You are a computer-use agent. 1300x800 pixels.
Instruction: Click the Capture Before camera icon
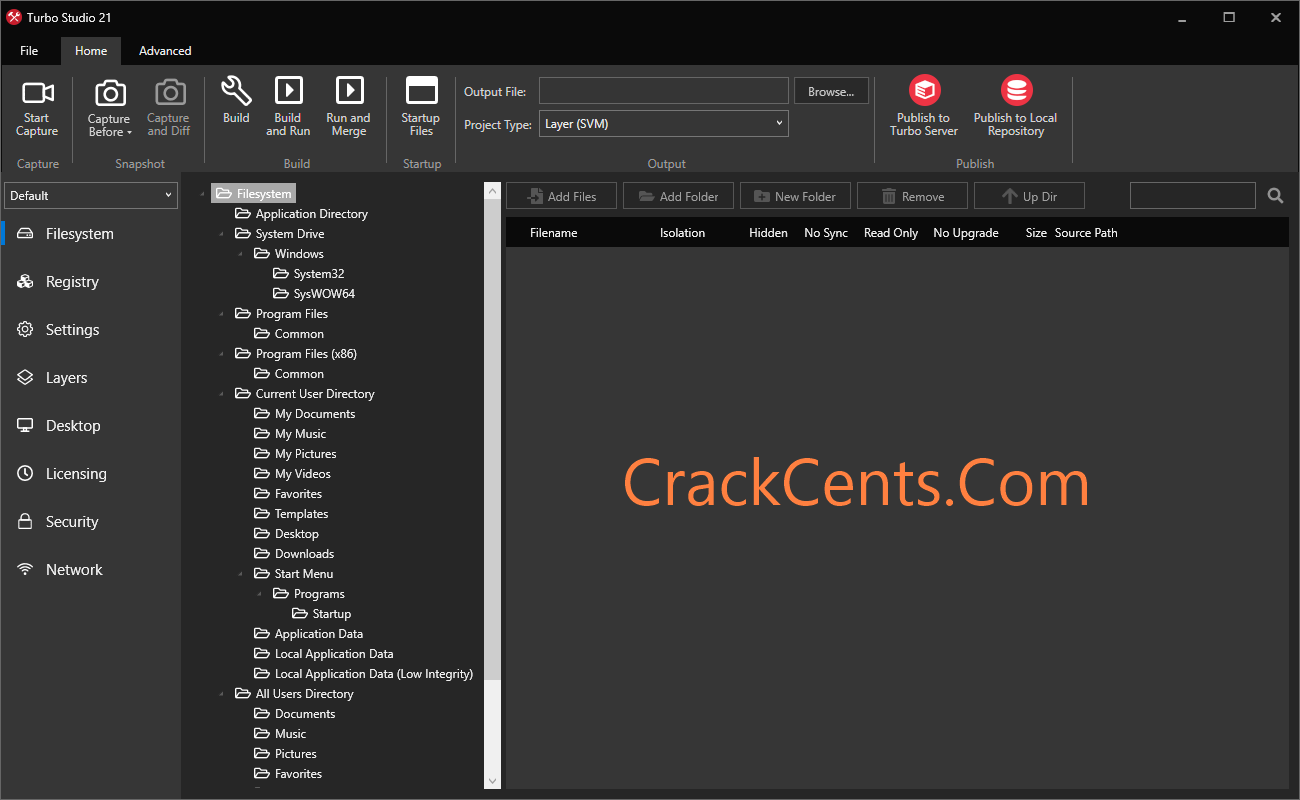pyautogui.click(x=109, y=94)
